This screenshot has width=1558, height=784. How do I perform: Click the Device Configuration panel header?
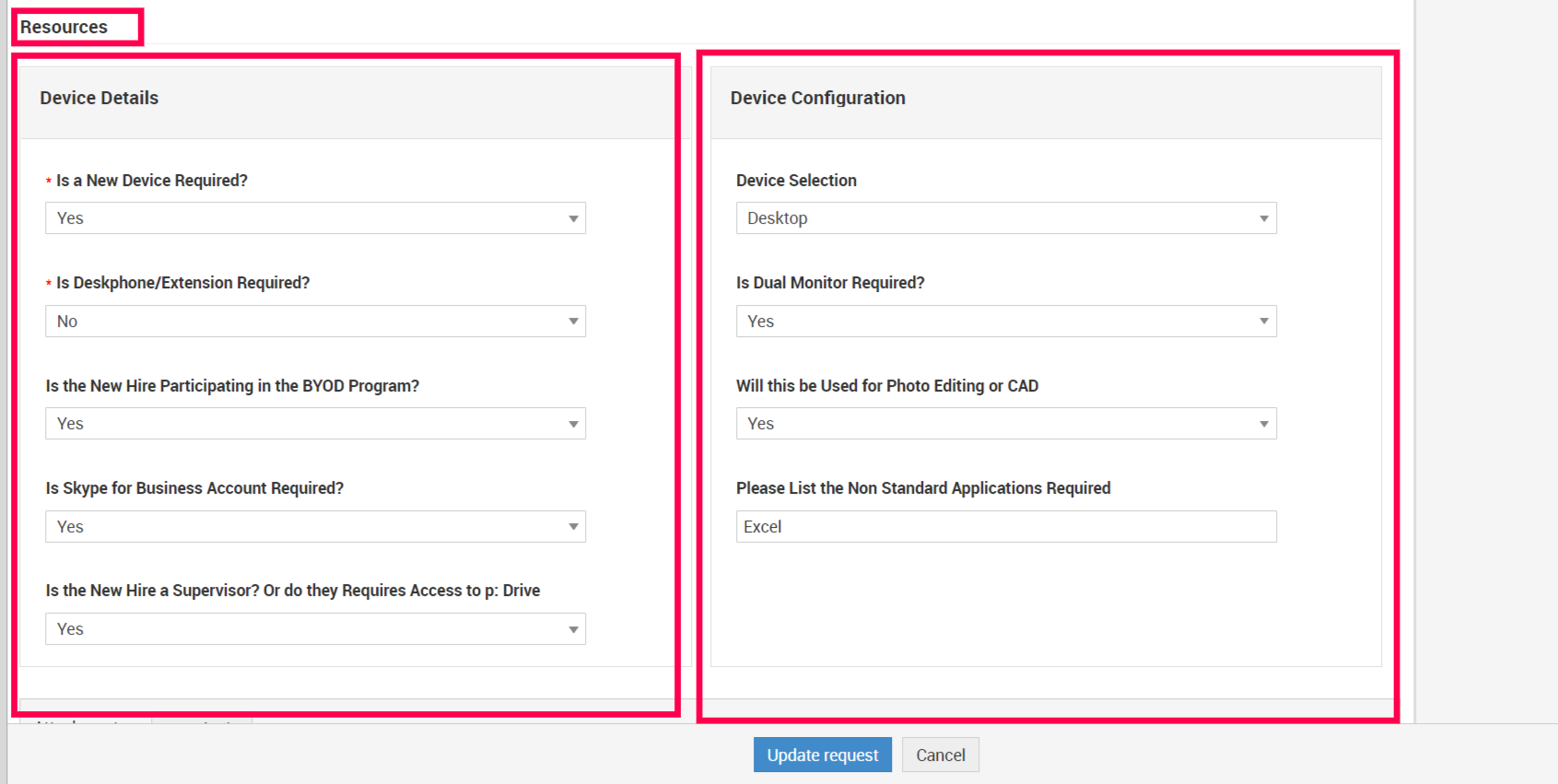point(817,99)
